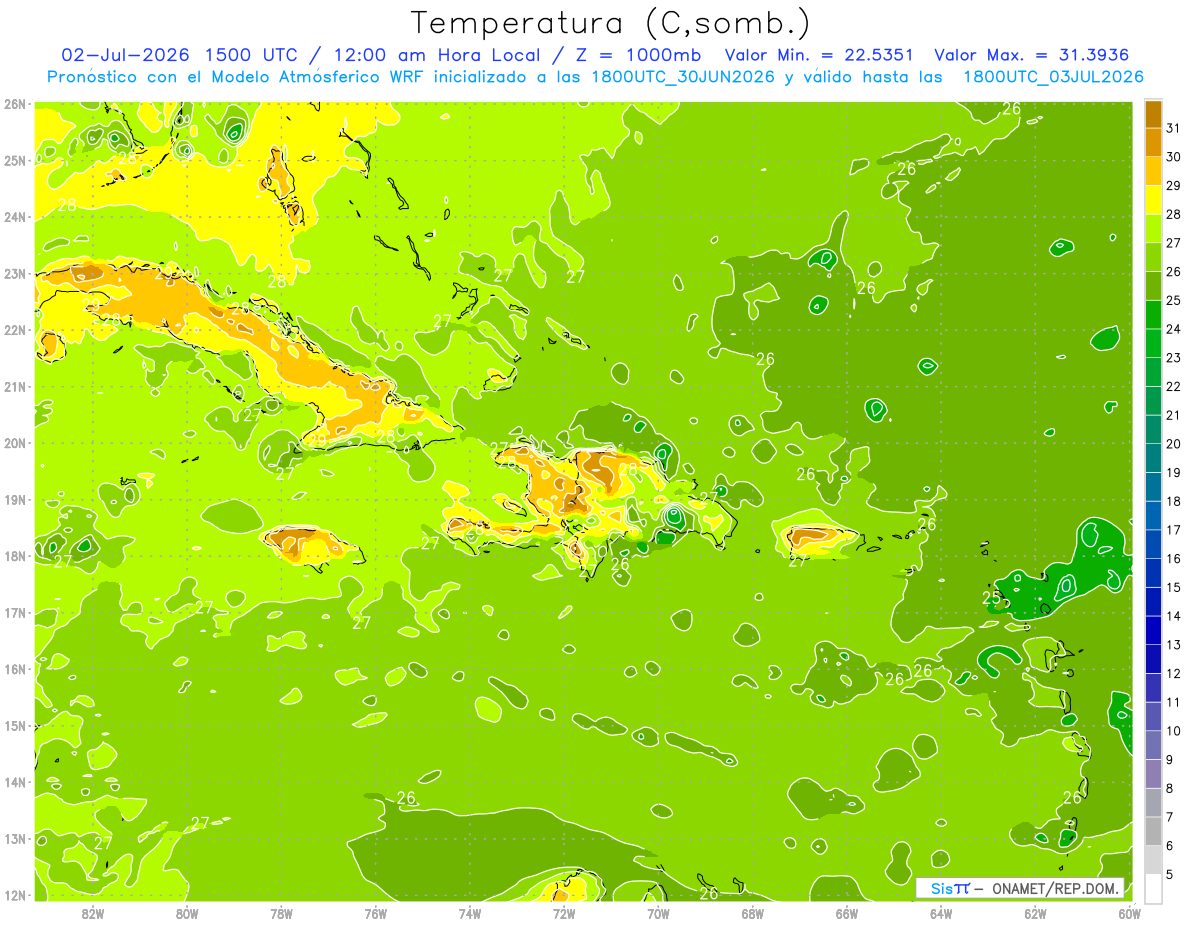The width and height of the screenshot is (1200, 927).
Task: Click the longitude axis label 68W
Action: (x=752, y=913)
